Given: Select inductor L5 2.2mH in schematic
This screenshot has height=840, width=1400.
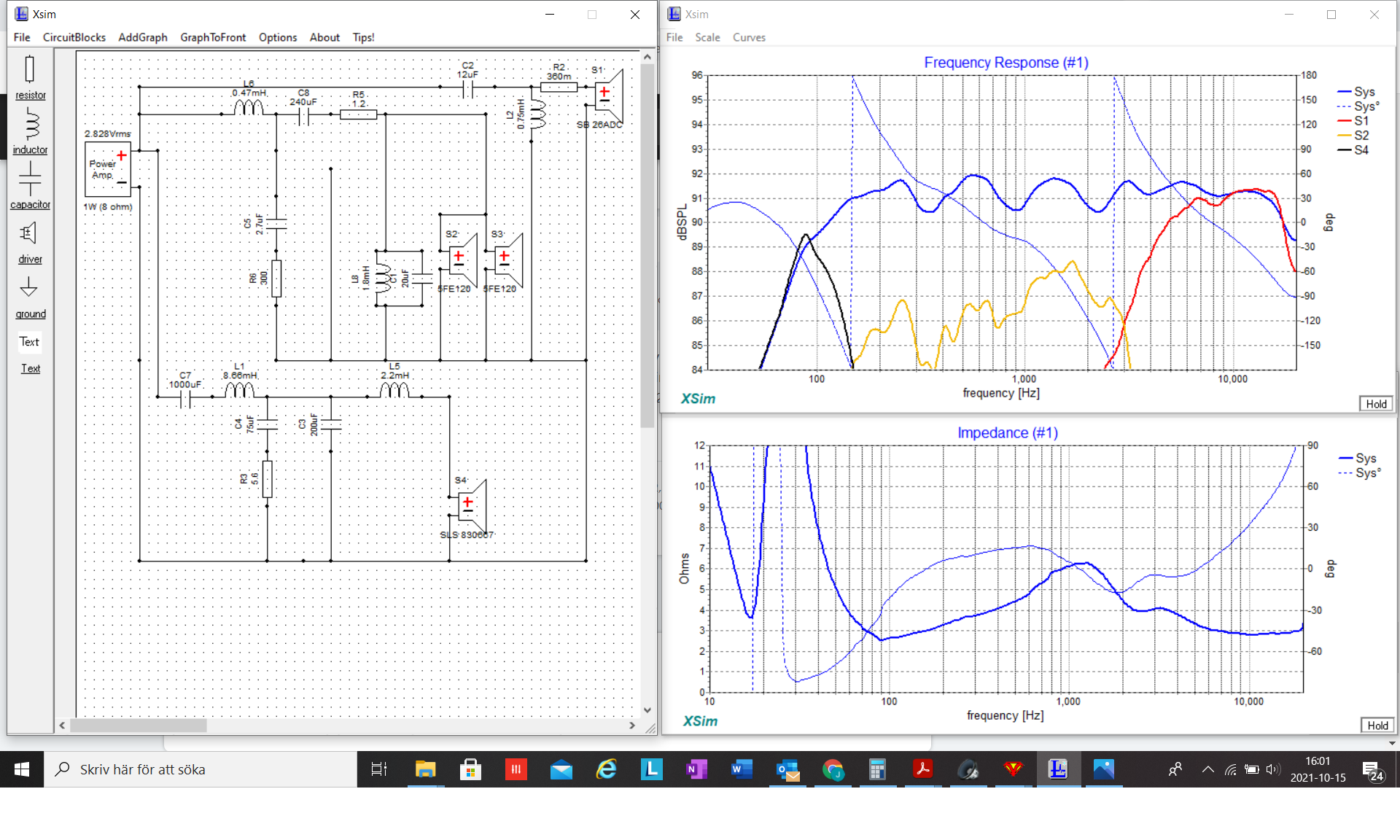Looking at the screenshot, I should pos(394,391).
